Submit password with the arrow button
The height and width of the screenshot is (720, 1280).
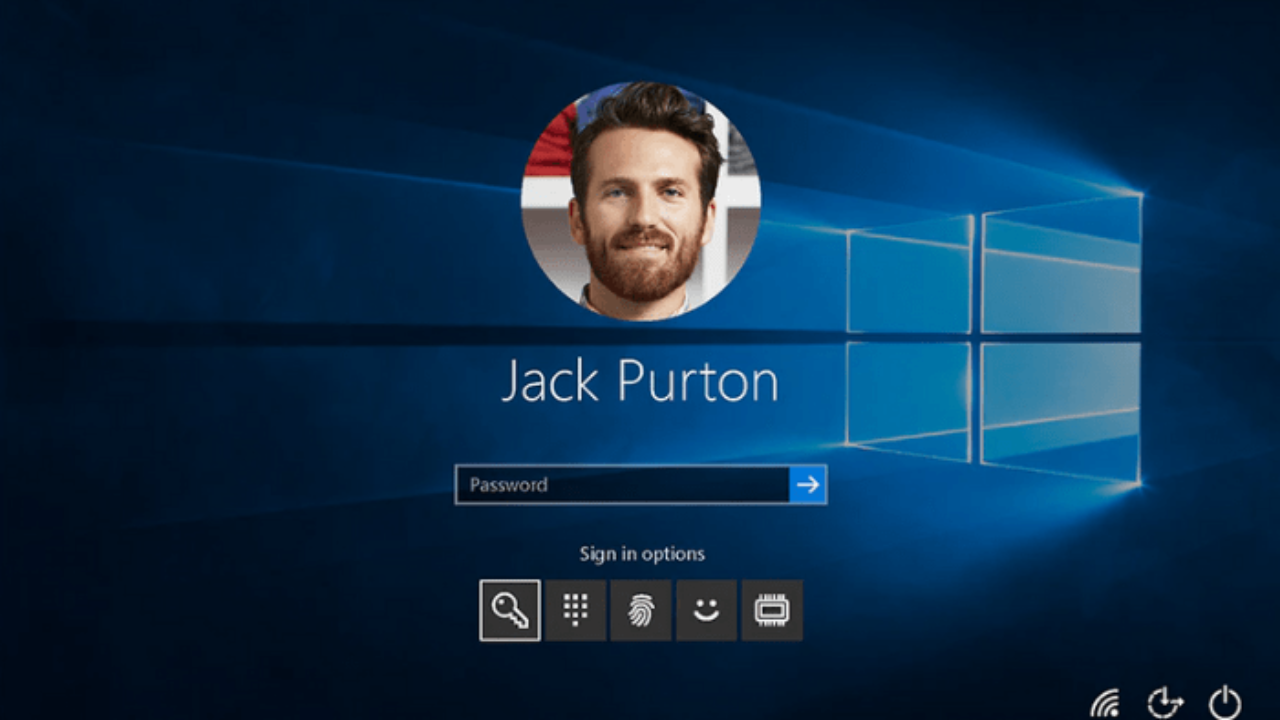[x=808, y=485]
